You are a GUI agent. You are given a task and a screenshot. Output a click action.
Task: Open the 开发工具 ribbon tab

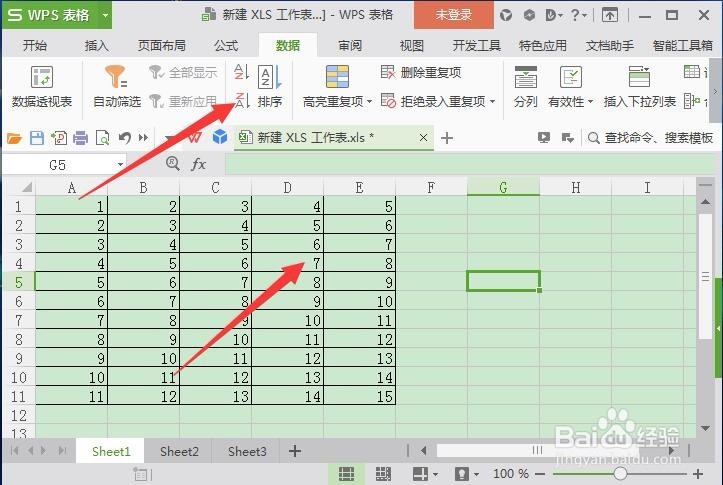pyautogui.click(x=476, y=45)
